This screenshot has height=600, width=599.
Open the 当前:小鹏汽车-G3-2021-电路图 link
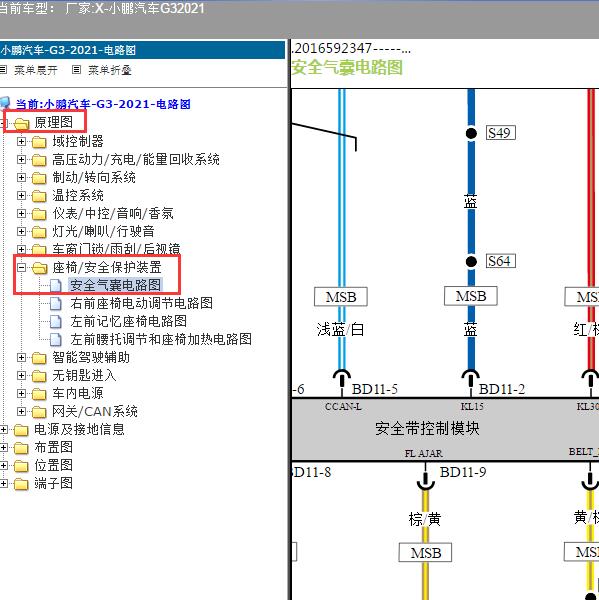point(103,104)
